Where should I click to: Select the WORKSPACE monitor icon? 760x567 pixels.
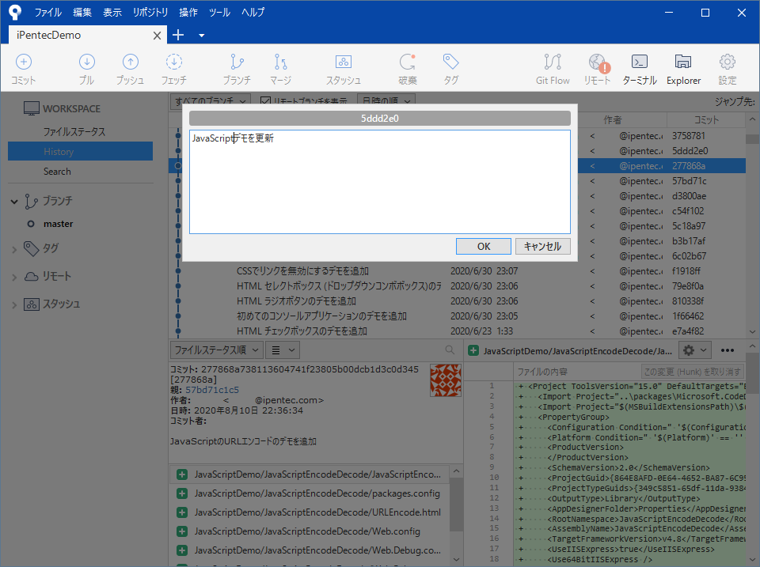[32, 109]
